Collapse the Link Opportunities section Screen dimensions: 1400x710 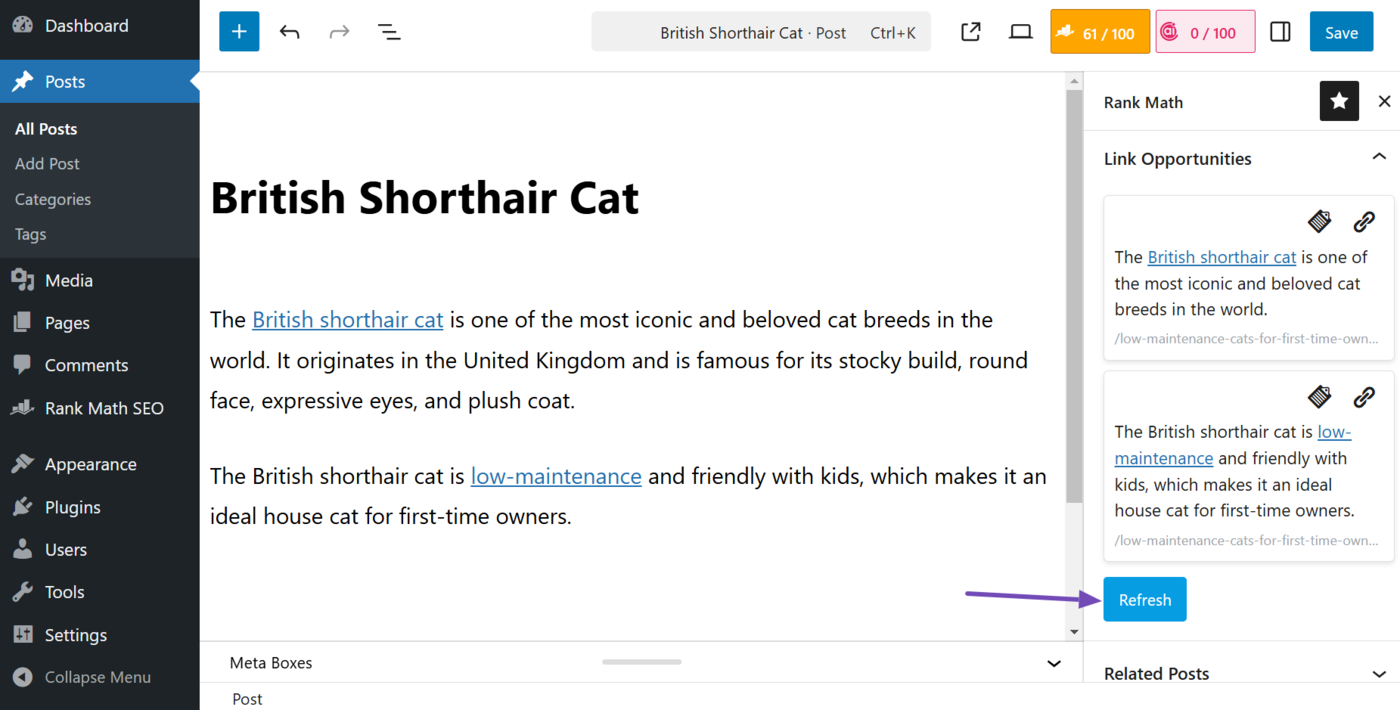1380,157
